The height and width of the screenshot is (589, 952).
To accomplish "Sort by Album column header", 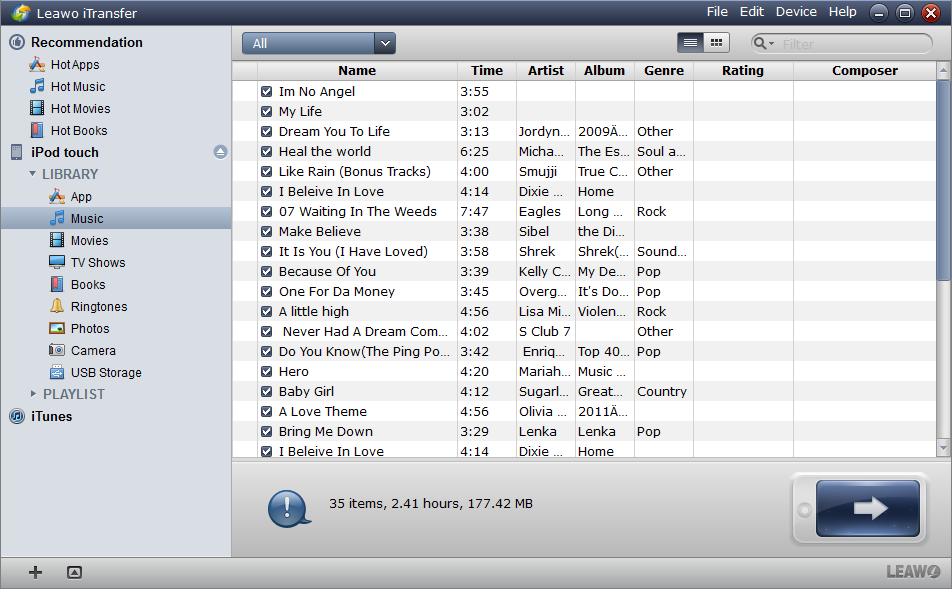I will [605, 70].
